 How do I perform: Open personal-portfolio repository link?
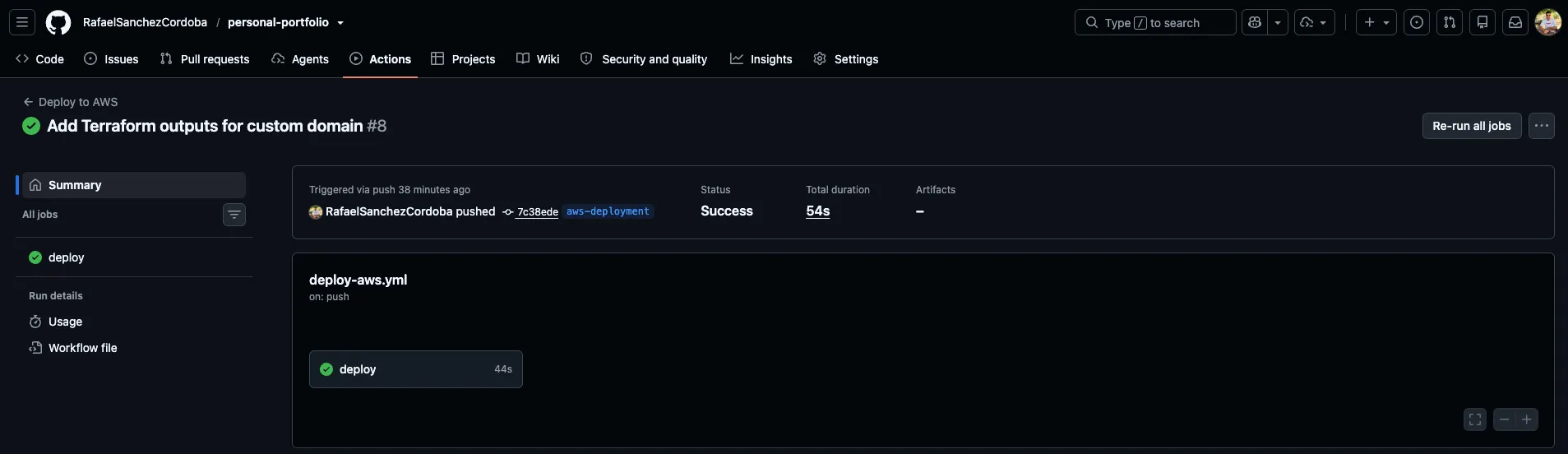coord(278,22)
